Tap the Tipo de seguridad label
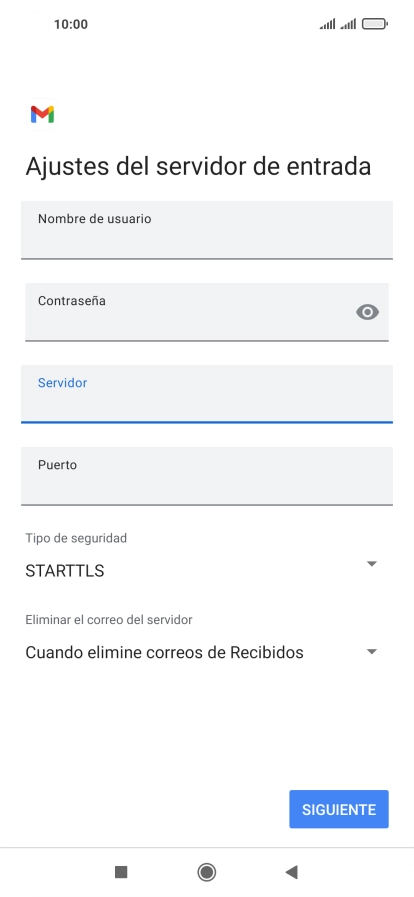Screen dimensions: 414x897 tap(76, 538)
